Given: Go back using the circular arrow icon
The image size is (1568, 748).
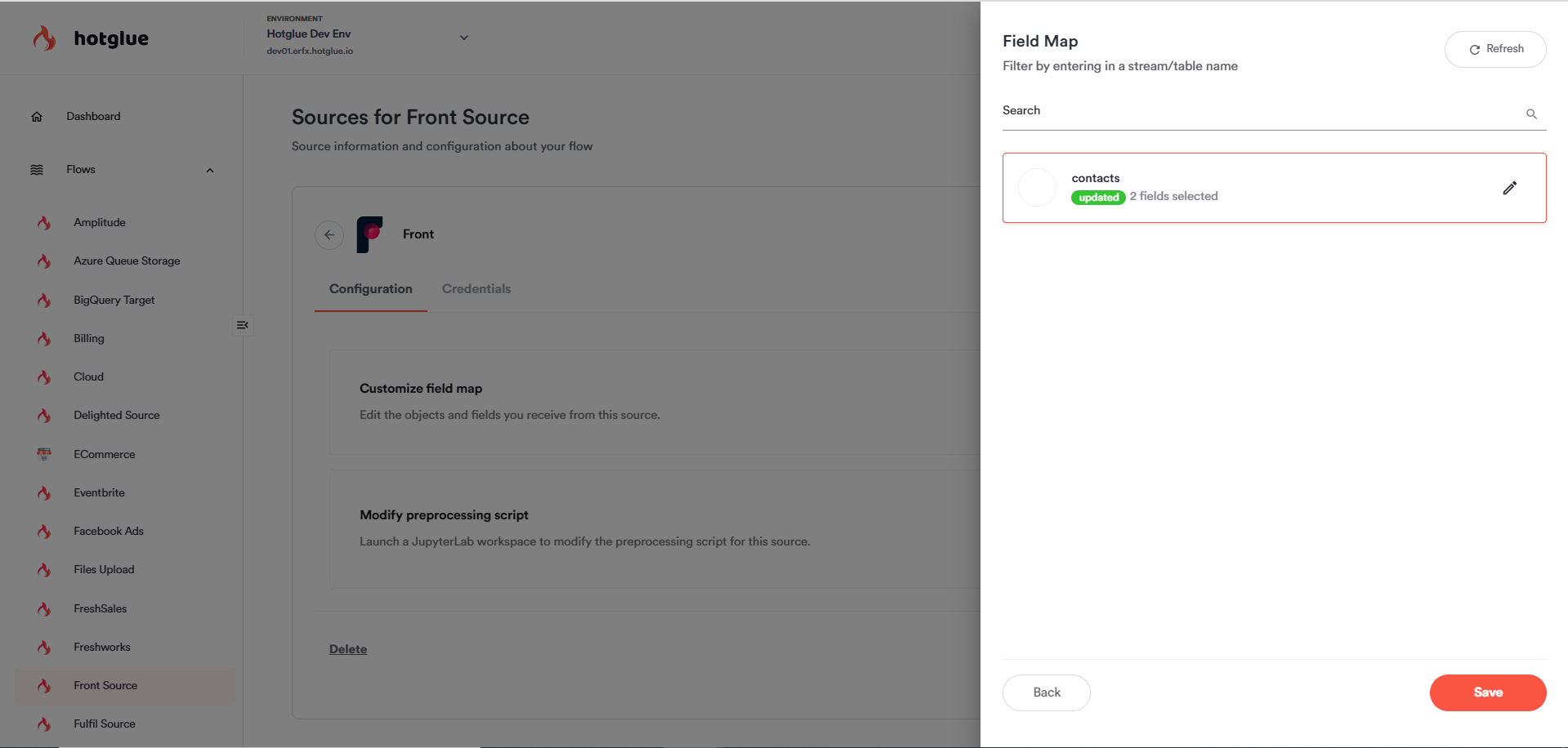Looking at the screenshot, I should 329,234.
